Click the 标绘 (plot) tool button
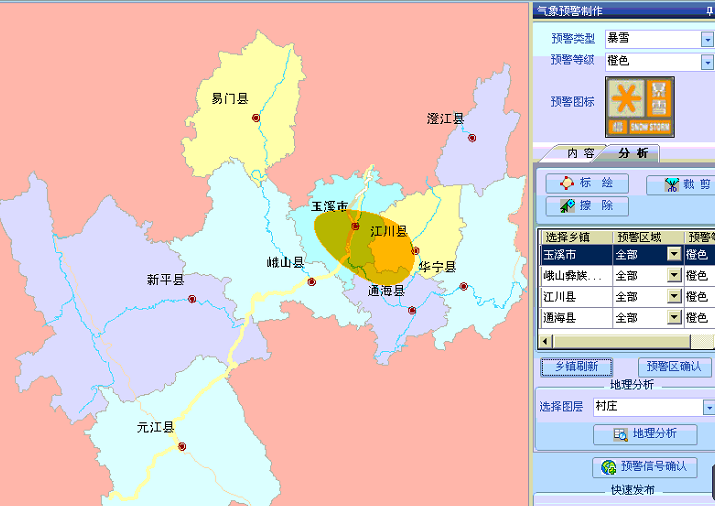The height and width of the screenshot is (506, 715). pos(587,183)
